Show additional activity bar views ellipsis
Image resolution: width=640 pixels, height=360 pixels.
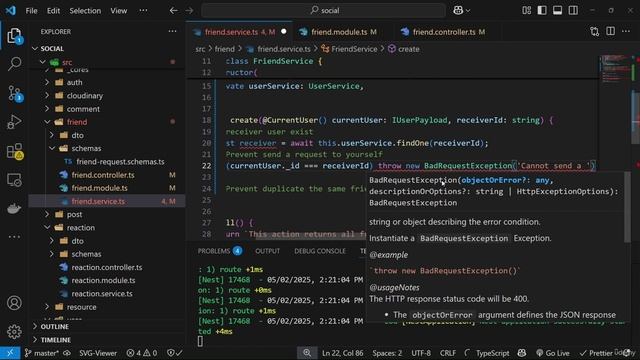14,237
